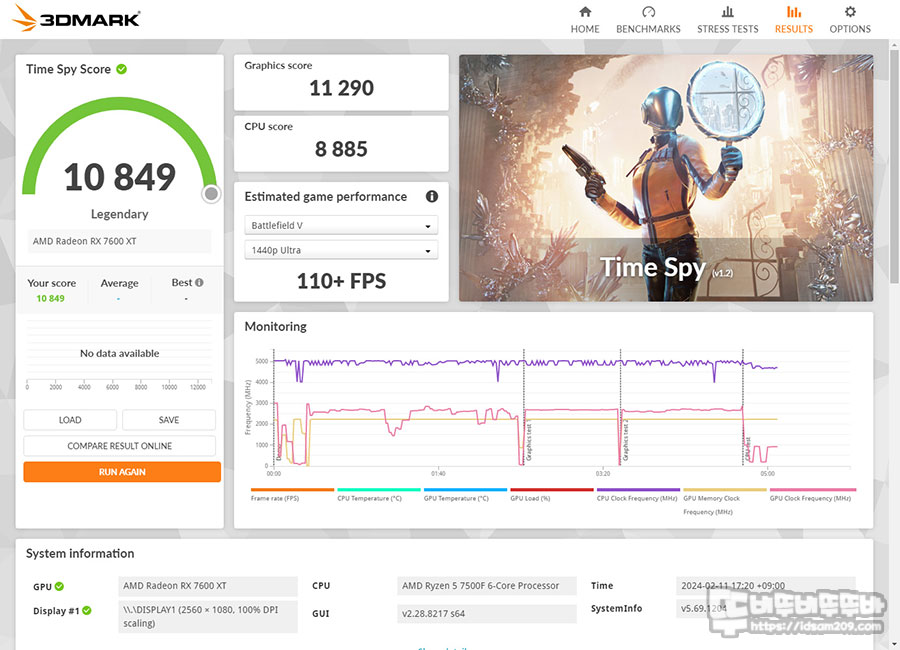900x650 pixels.
Task: Click COMPARE RESULT ONLINE button
Action: coord(119,446)
